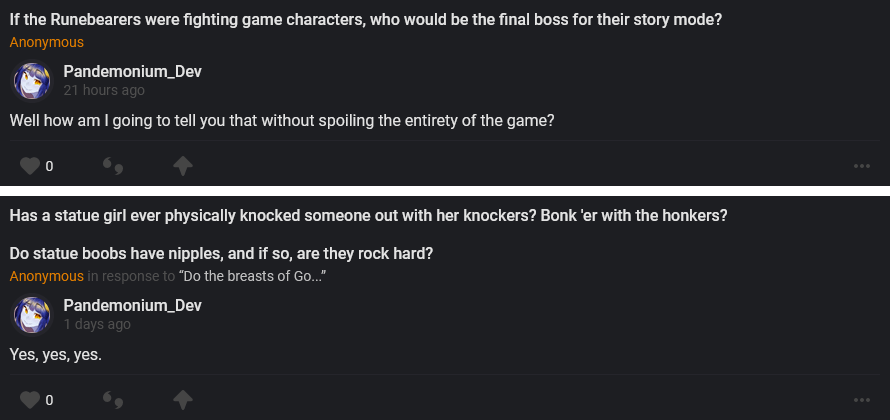Open the three-dot menu under "Yes, yes, yes."

click(x=862, y=400)
